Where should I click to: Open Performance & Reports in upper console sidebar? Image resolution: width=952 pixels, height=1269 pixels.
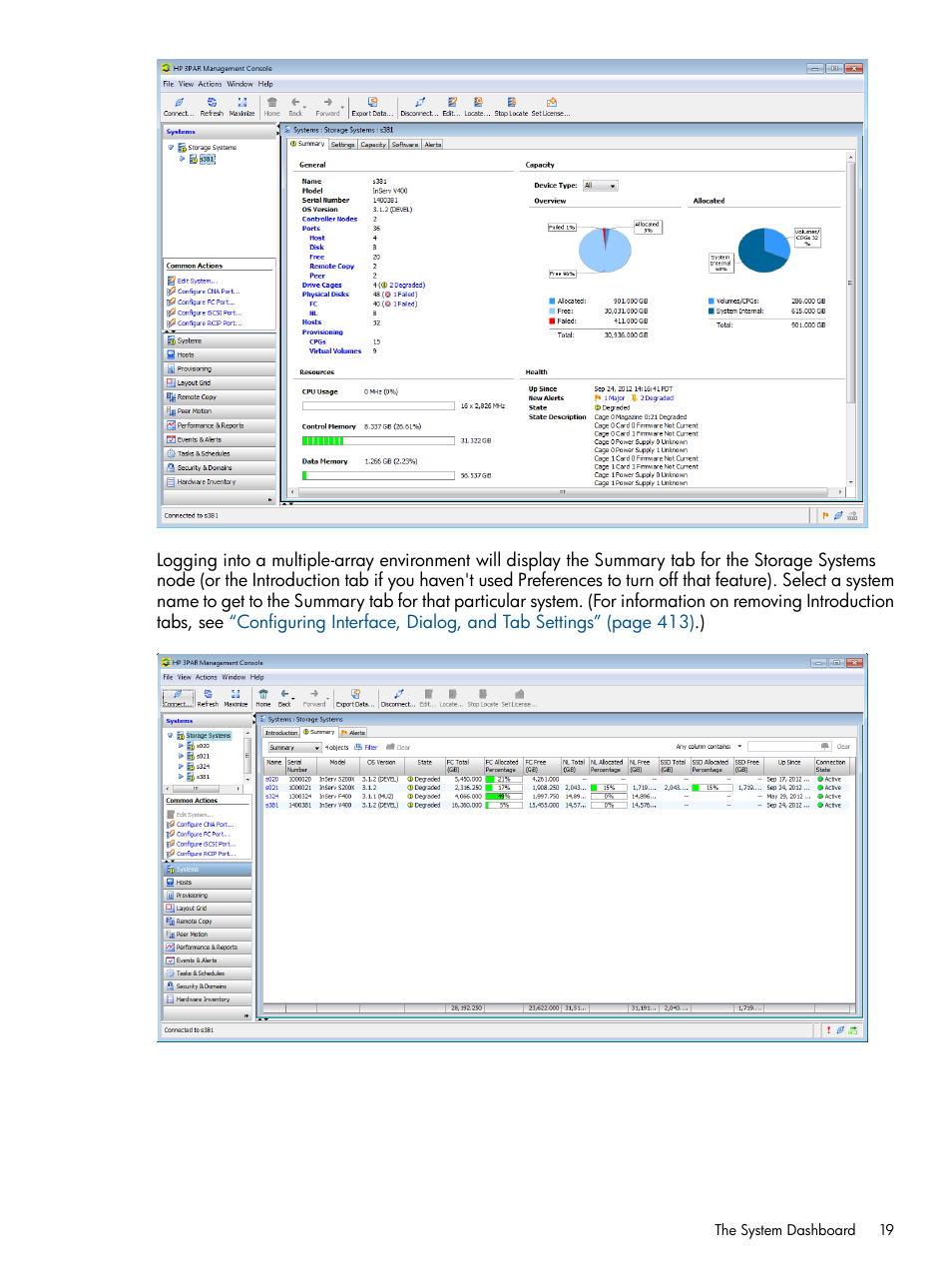[220, 425]
